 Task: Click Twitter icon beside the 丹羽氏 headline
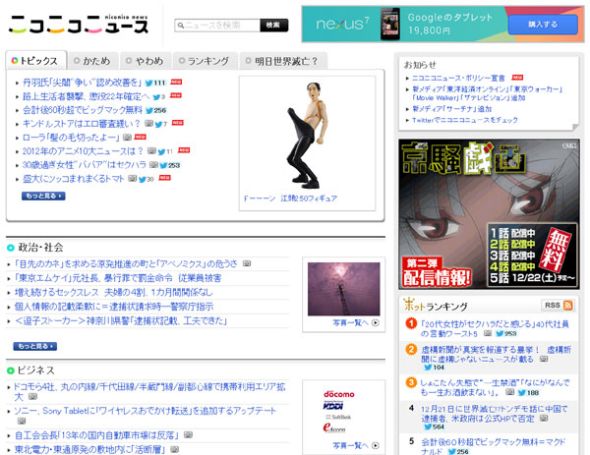tap(149, 83)
